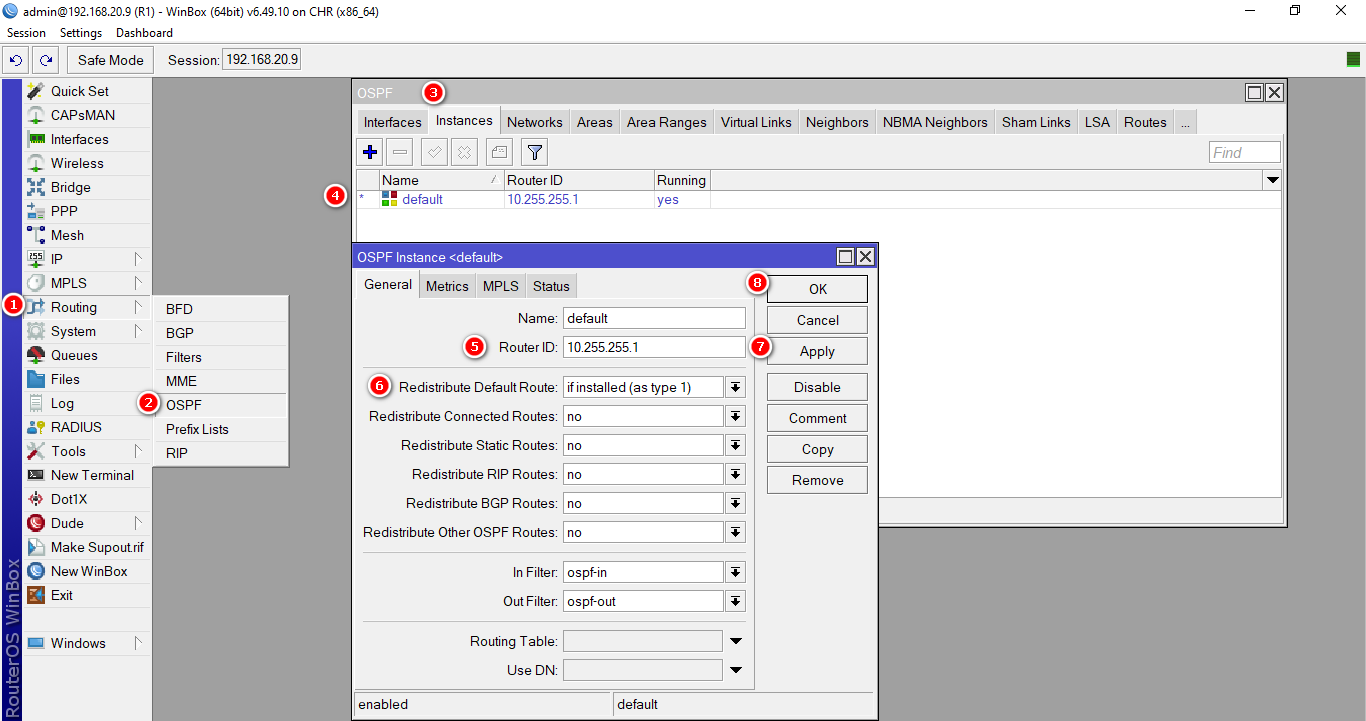Show more OSPF tabs via ellipsis
The width and height of the screenshot is (1366, 721).
pyautogui.click(x=1184, y=122)
